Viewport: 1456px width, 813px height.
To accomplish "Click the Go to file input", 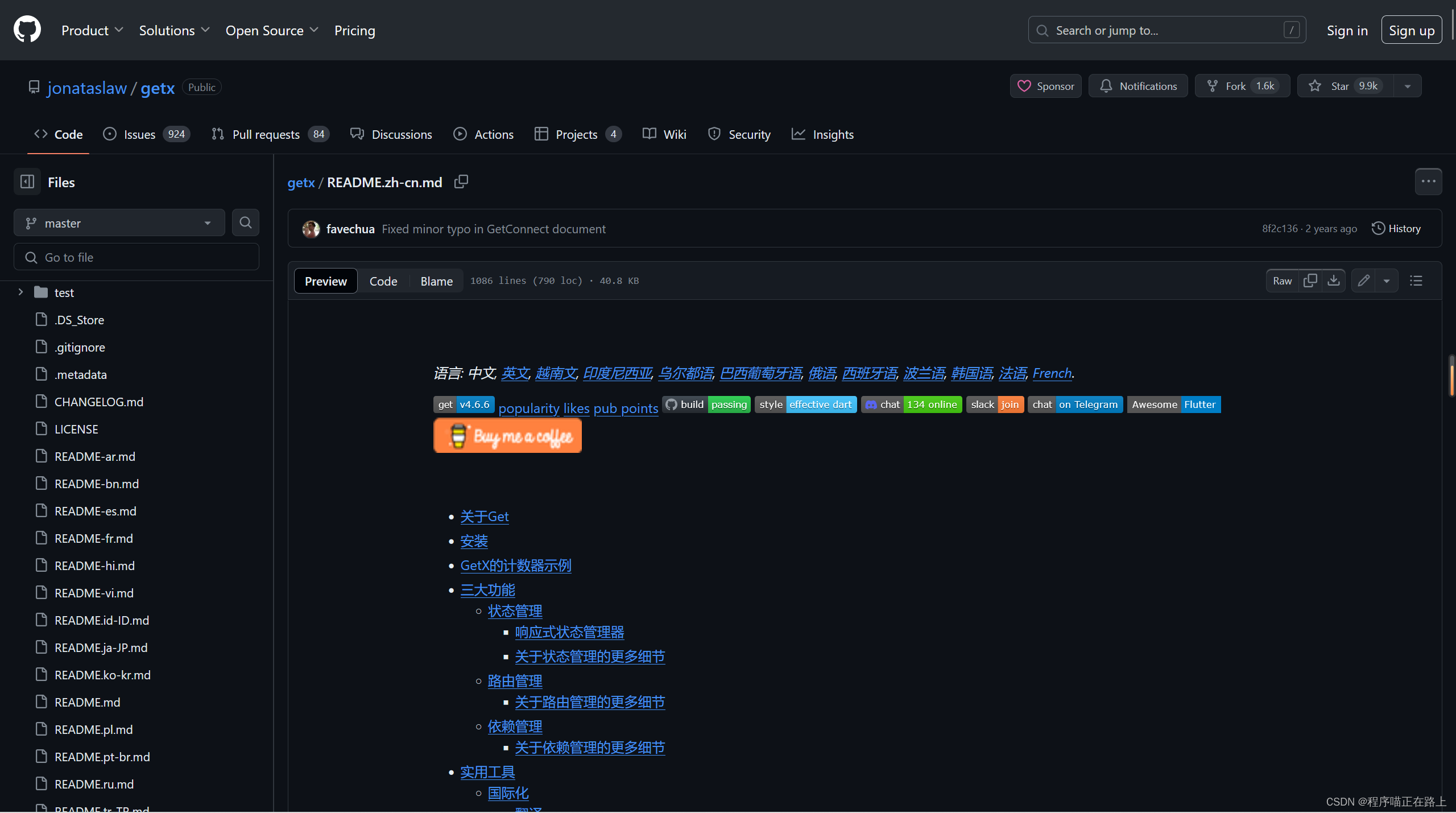I will click(x=136, y=257).
